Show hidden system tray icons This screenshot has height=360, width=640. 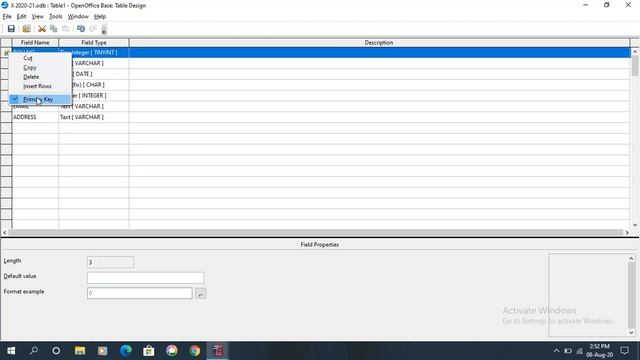556,351
